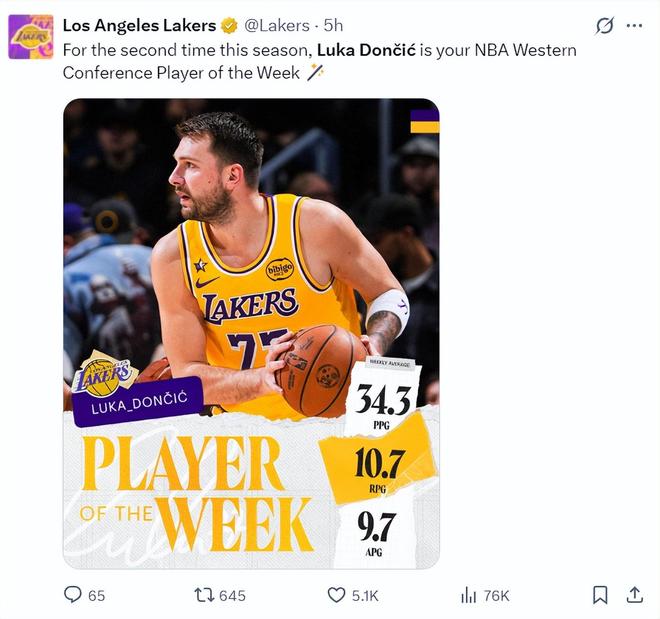This screenshot has width=660, height=619.
Task: Bookmark this Lakers post
Action: click(600, 595)
